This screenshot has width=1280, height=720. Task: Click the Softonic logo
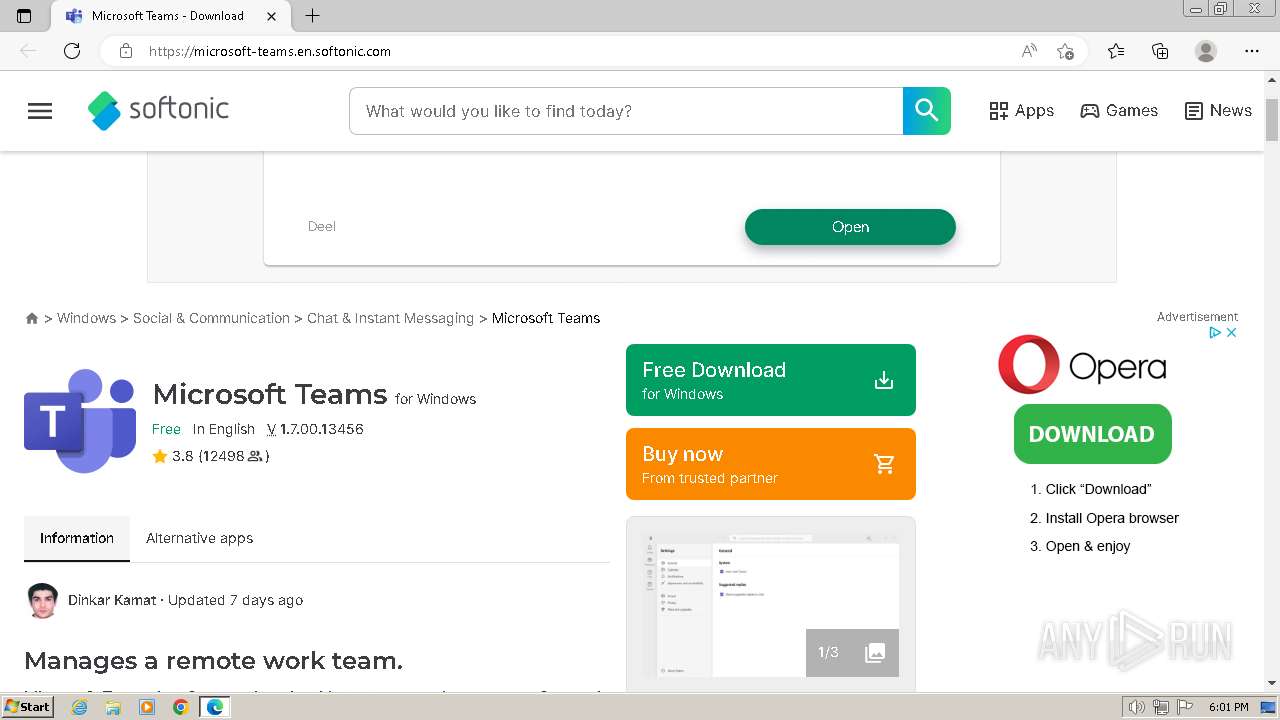point(158,110)
